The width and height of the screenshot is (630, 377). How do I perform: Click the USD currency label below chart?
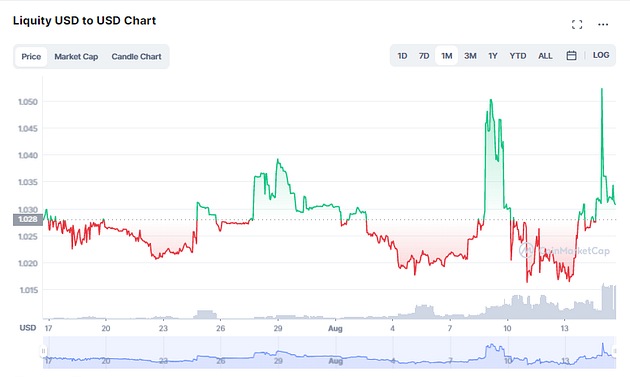tap(28, 328)
